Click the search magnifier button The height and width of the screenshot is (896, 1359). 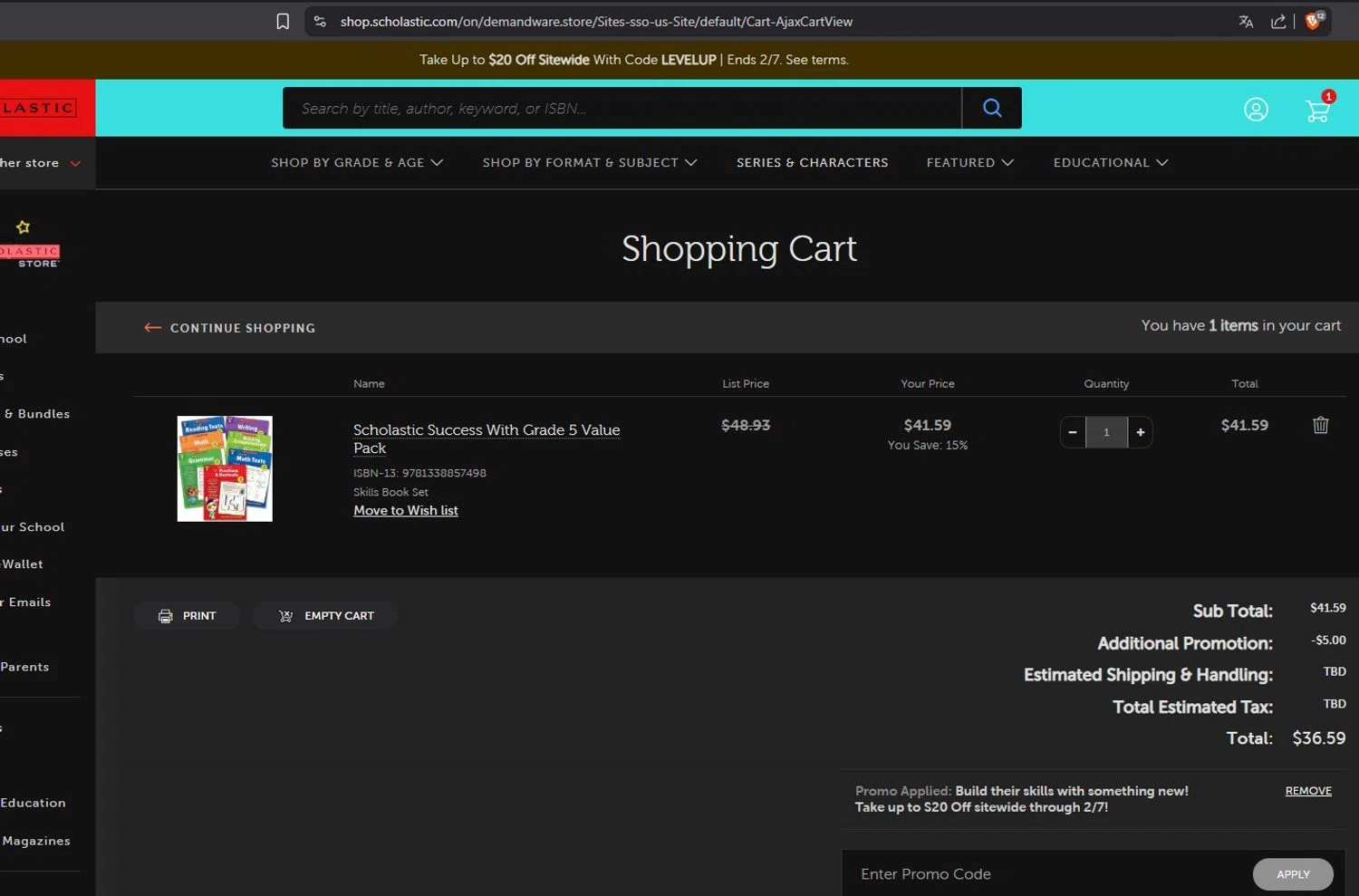click(992, 108)
